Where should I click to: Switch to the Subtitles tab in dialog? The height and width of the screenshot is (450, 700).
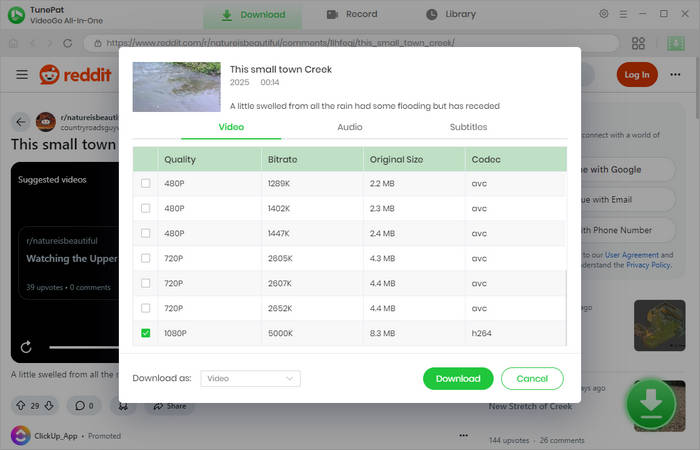(468, 127)
